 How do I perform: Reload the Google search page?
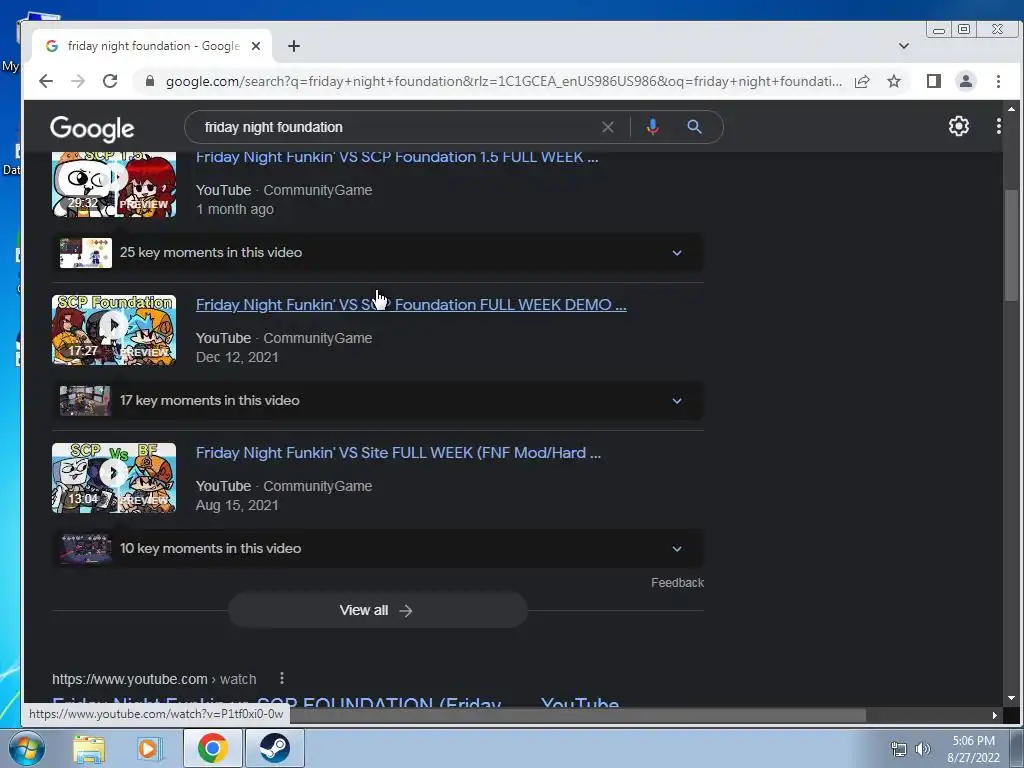[x=110, y=81]
